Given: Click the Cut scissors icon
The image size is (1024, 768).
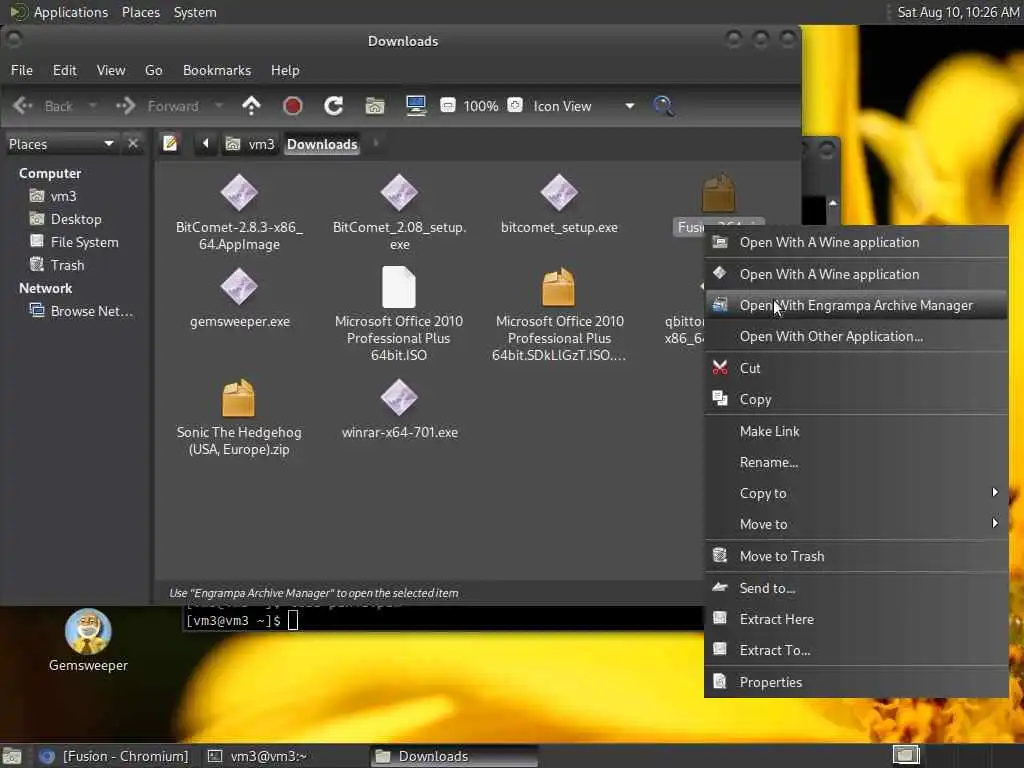Looking at the screenshot, I should point(720,368).
